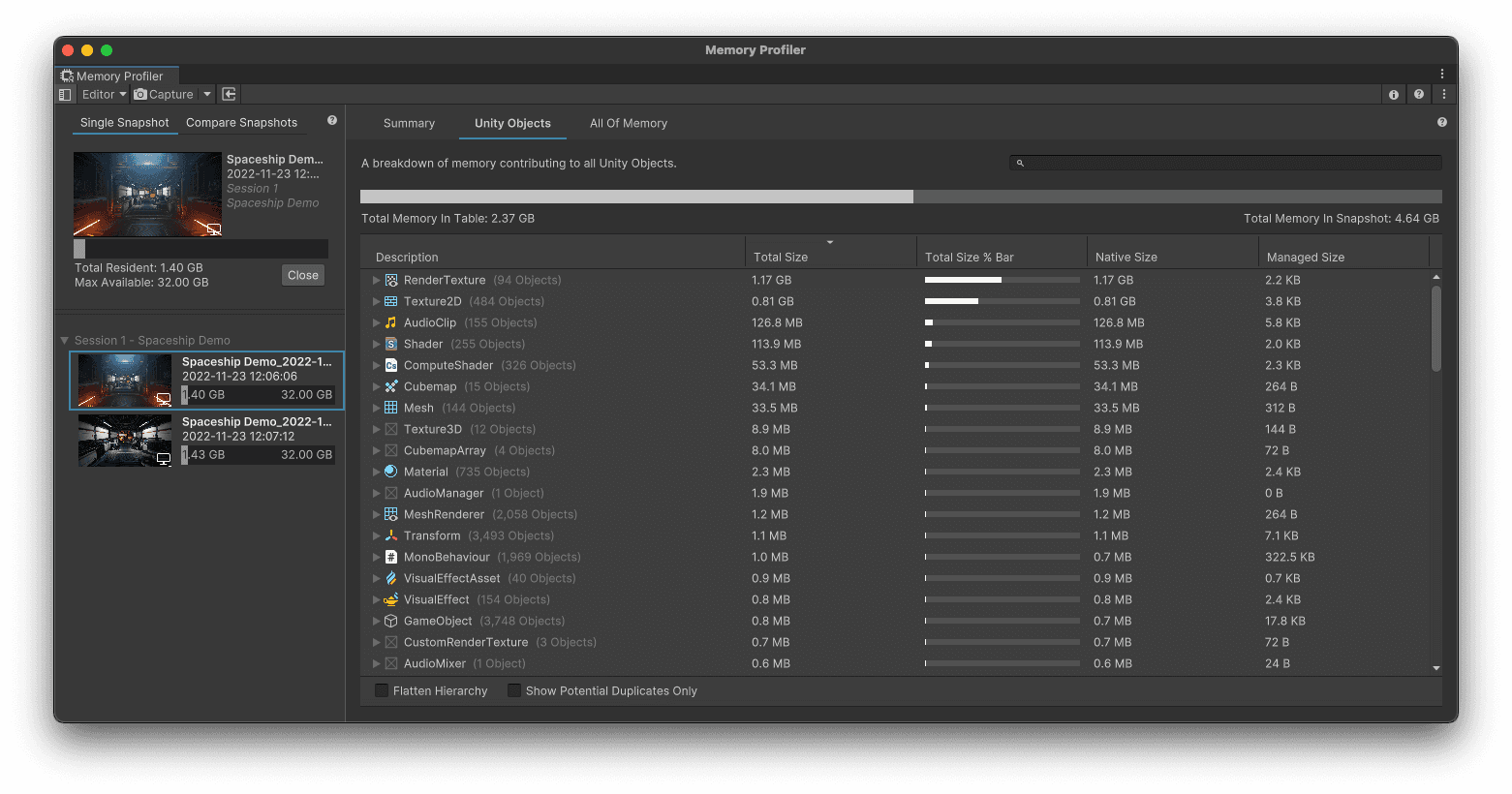Click the RenderTexture Total Size % bar
Image resolution: width=1512 pixels, height=794 pixels.
(x=1002, y=280)
